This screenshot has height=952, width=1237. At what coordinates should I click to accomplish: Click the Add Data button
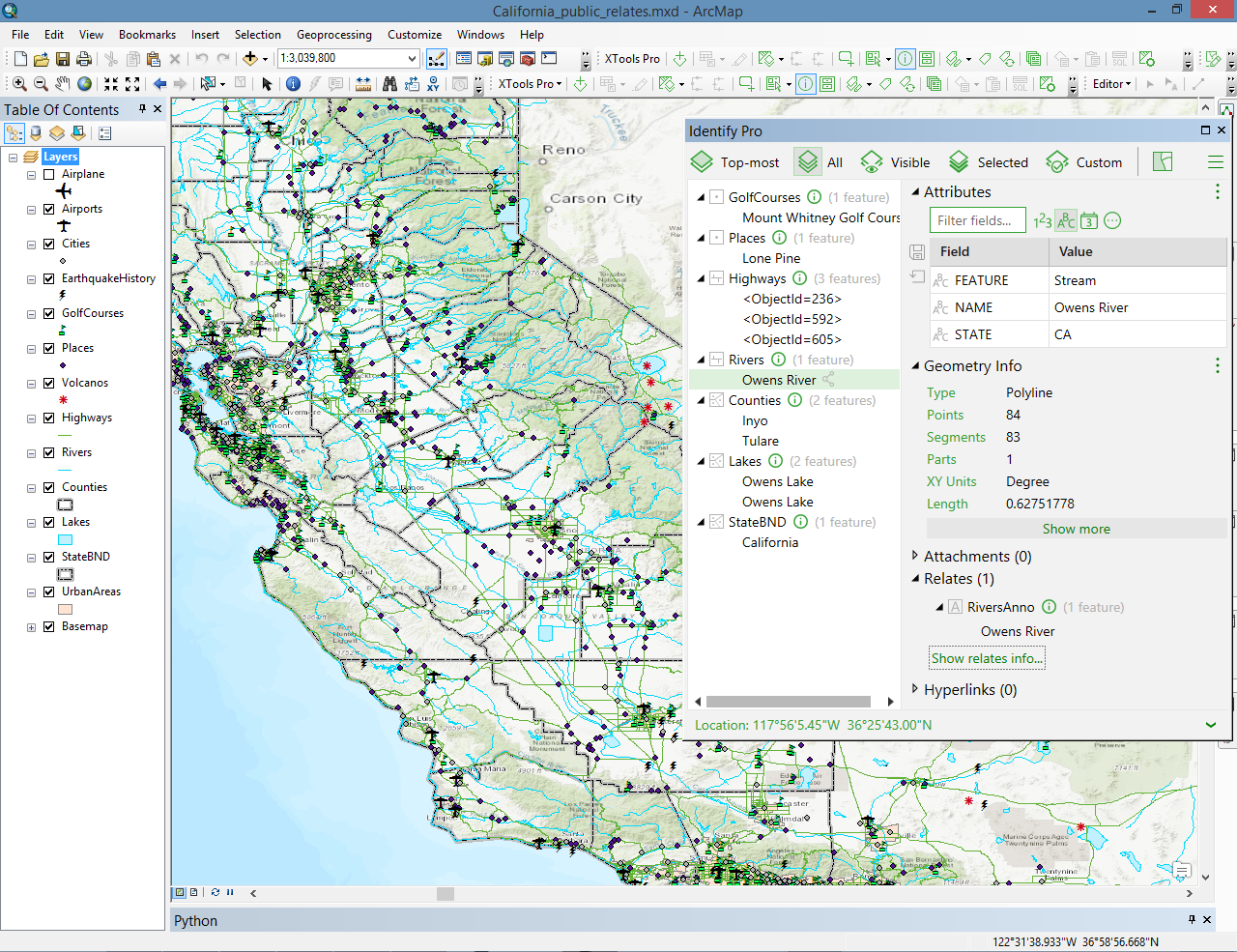click(250, 59)
